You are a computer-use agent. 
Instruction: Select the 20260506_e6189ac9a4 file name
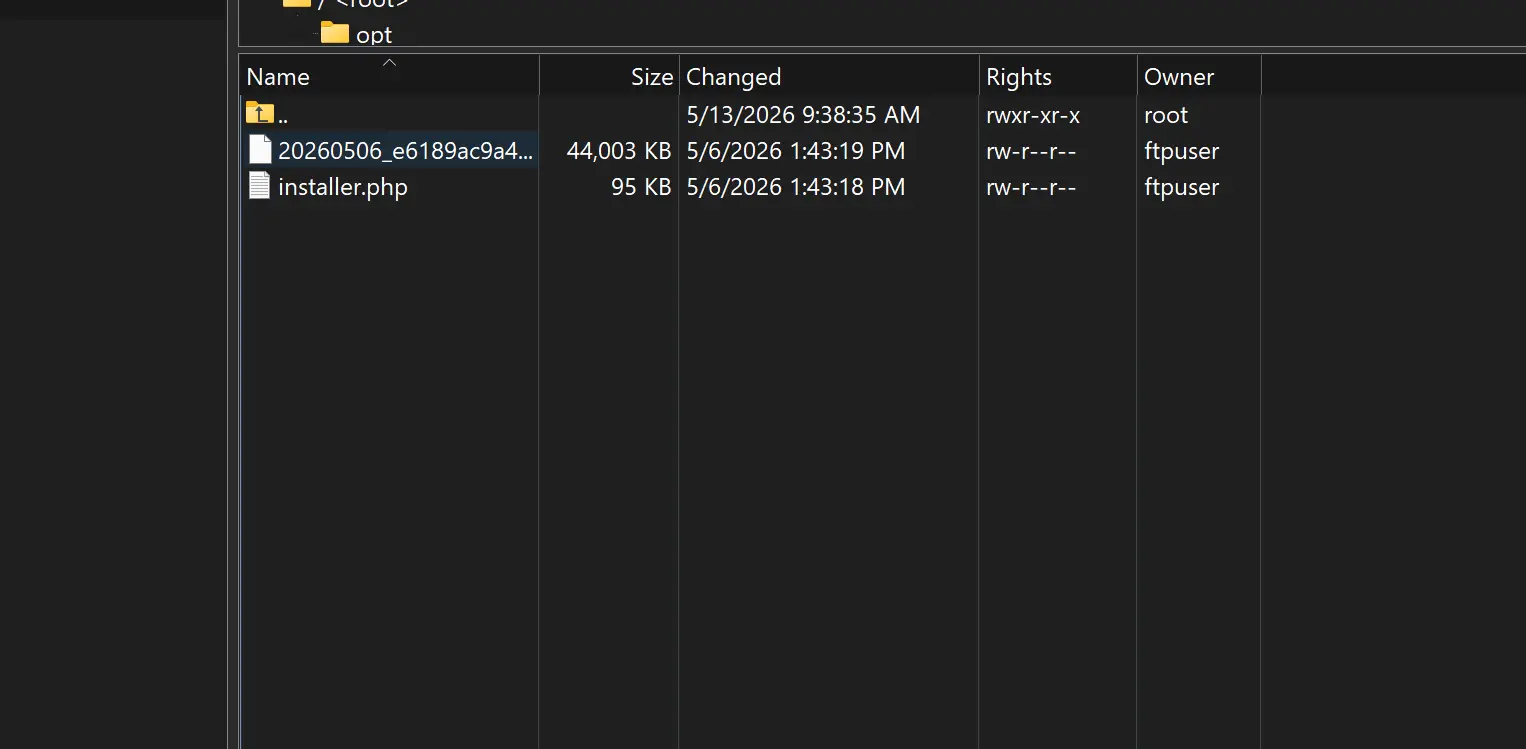[406, 151]
